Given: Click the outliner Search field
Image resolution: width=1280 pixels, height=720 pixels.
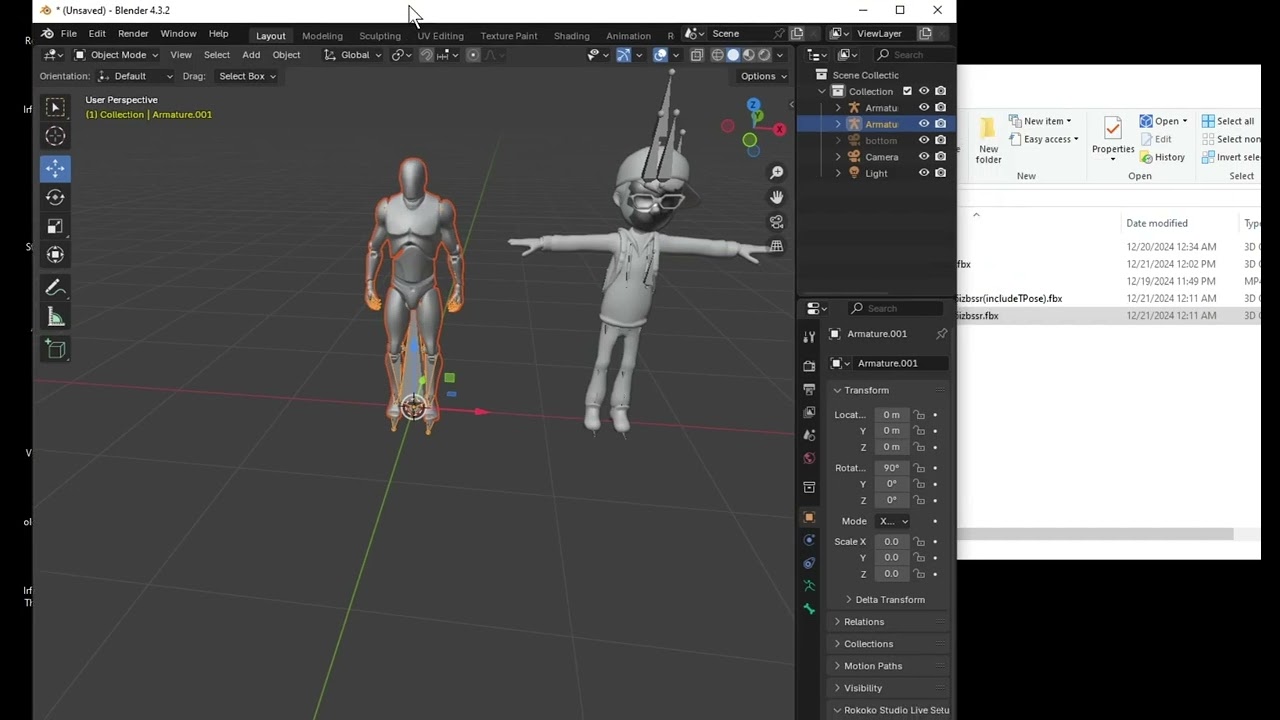Looking at the screenshot, I should [912, 55].
